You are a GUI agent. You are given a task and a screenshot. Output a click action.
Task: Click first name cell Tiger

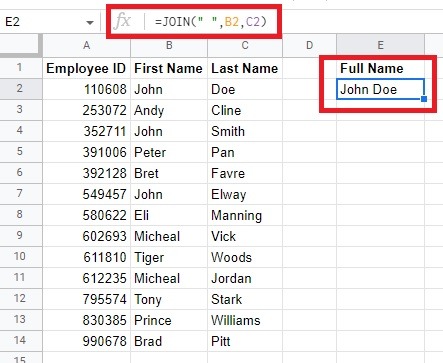(169, 257)
